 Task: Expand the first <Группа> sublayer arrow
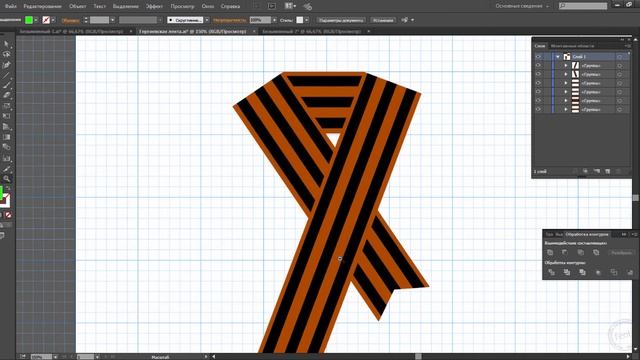tap(566, 65)
